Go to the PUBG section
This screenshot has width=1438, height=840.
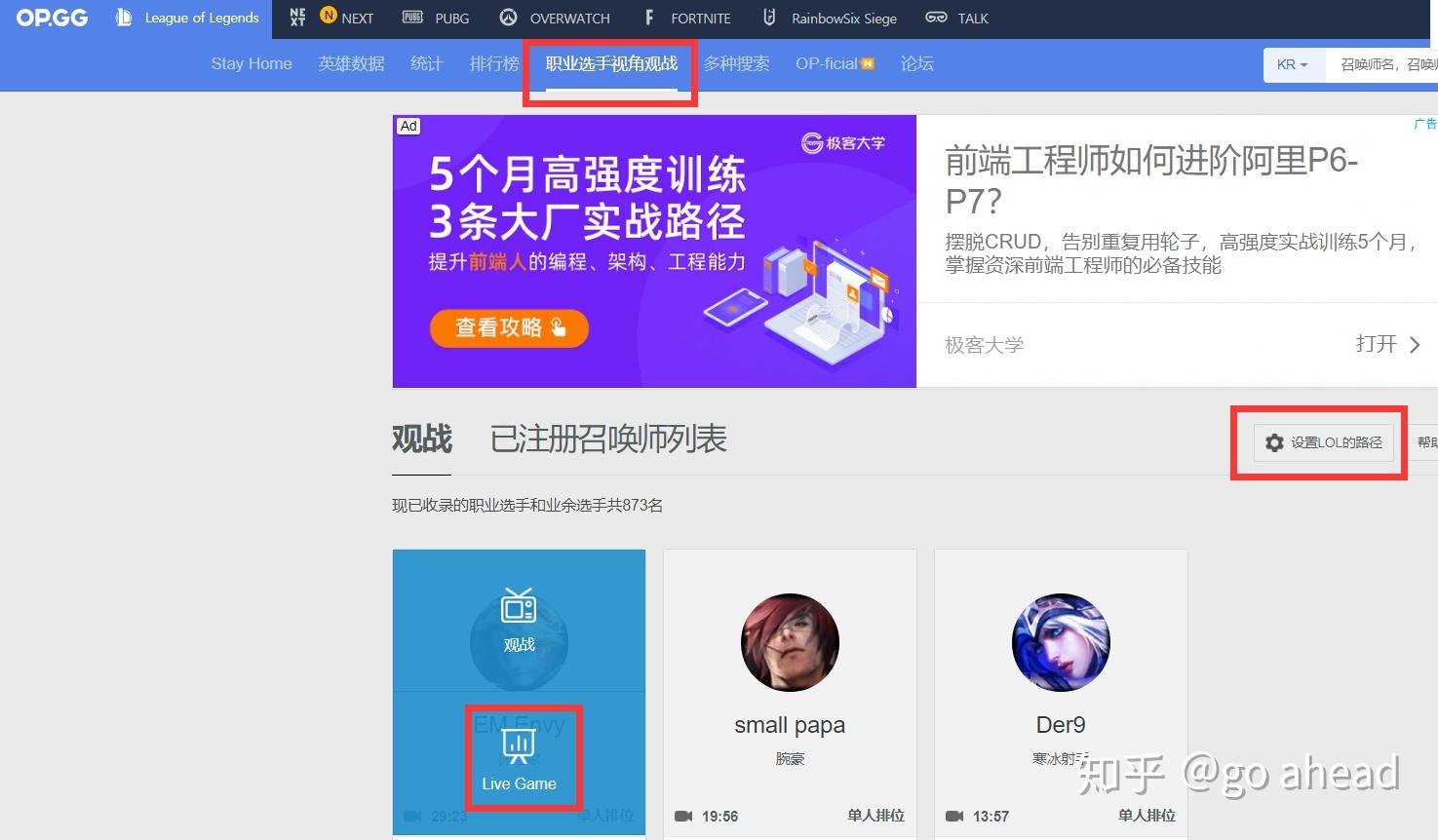click(437, 18)
